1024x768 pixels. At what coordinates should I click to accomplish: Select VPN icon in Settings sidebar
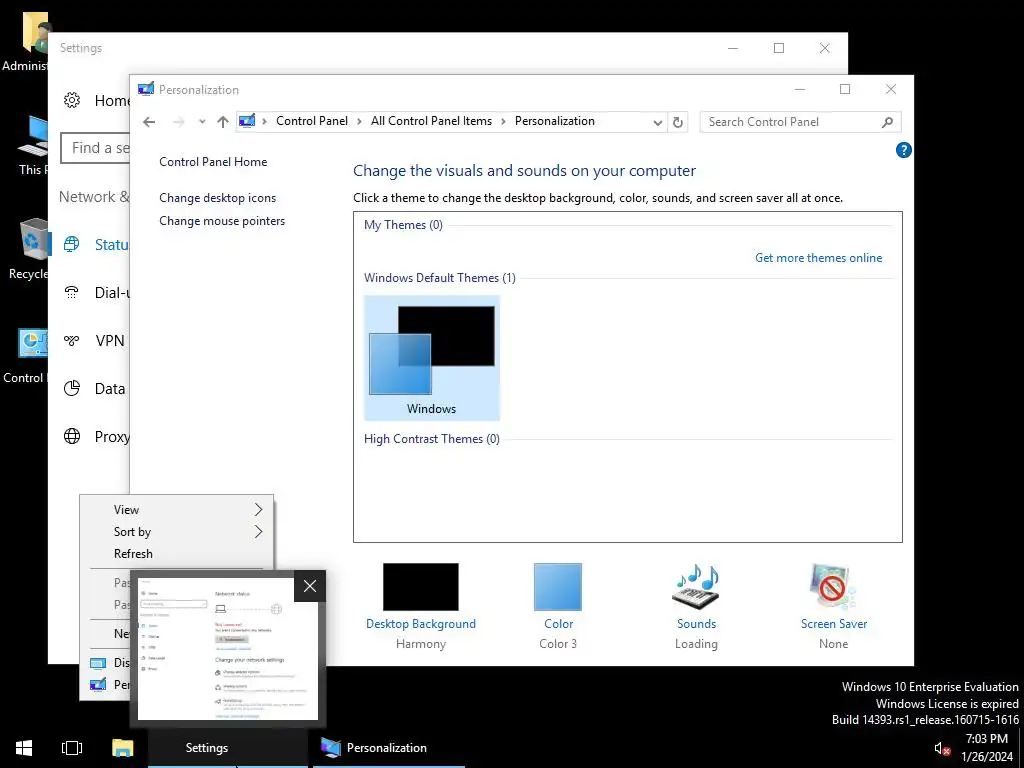[72, 340]
